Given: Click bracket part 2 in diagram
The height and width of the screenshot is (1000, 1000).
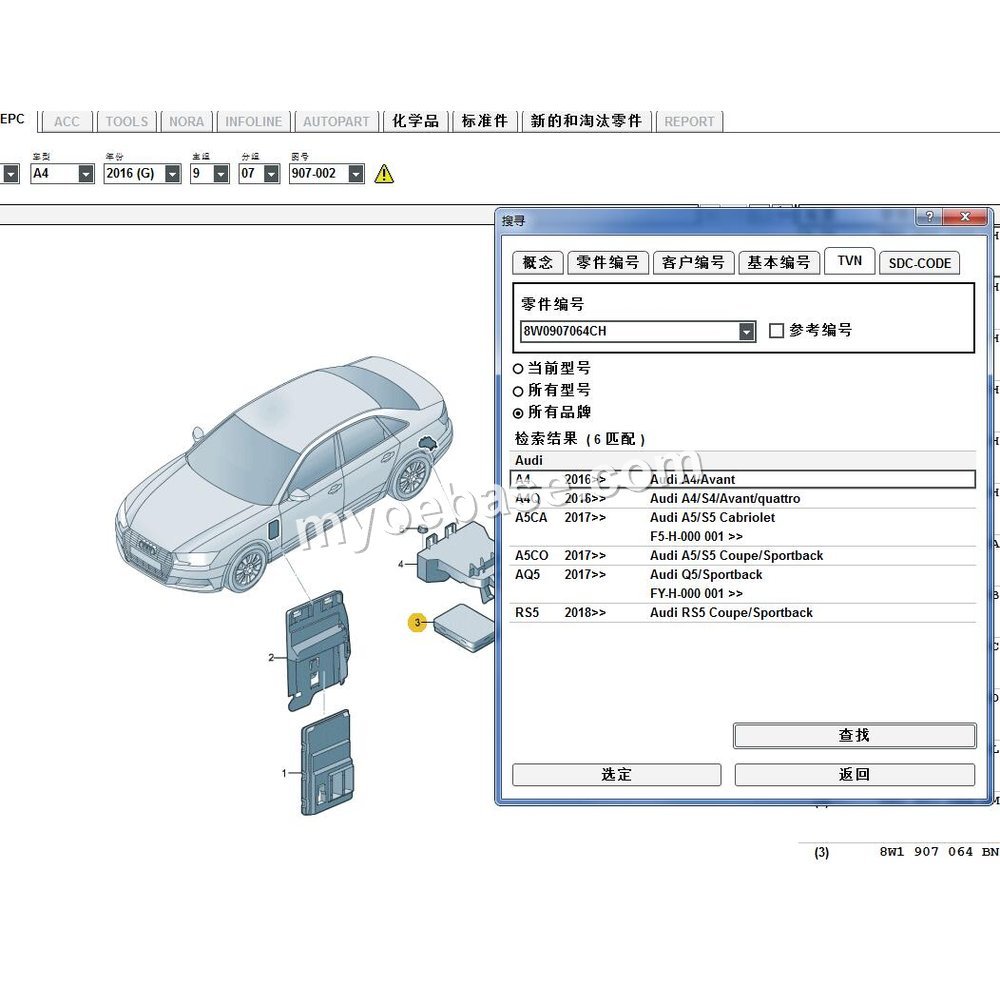Looking at the screenshot, I should point(318,651).
